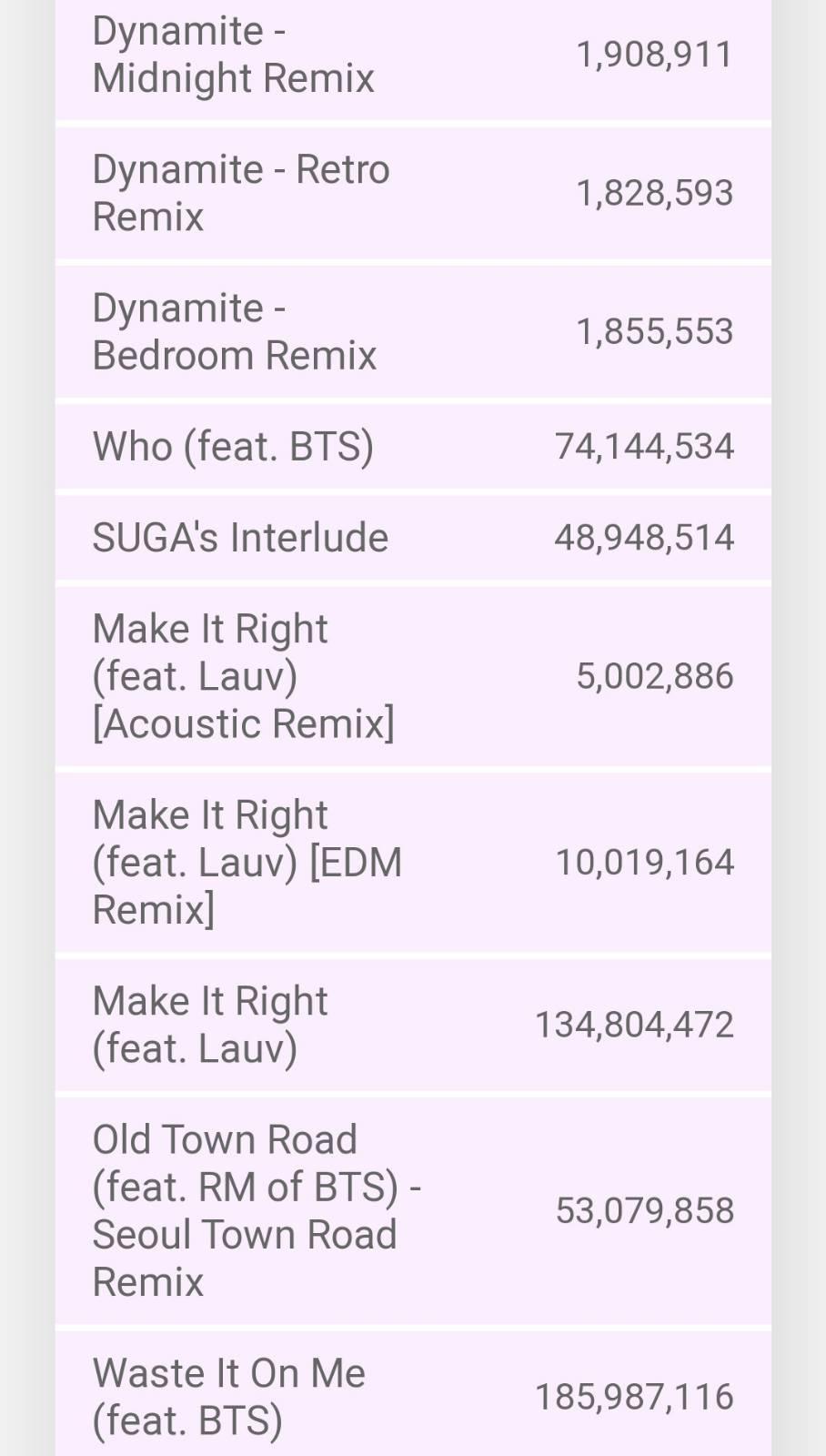Tap the Dynamite - Midnight Remix song title
826x1456 pixels.
point(233,55)
